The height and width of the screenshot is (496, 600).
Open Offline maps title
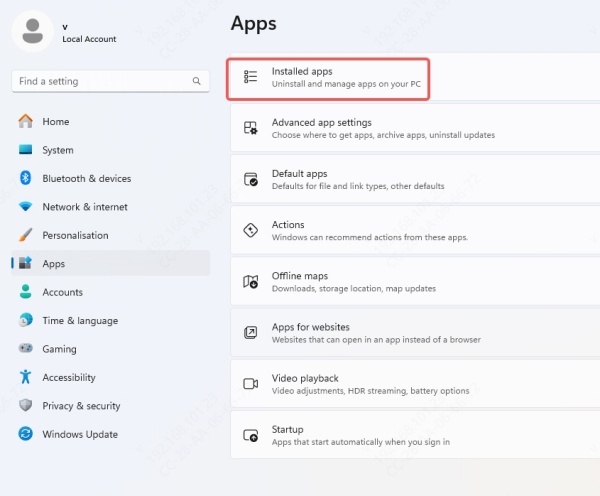tap(300, 276)
